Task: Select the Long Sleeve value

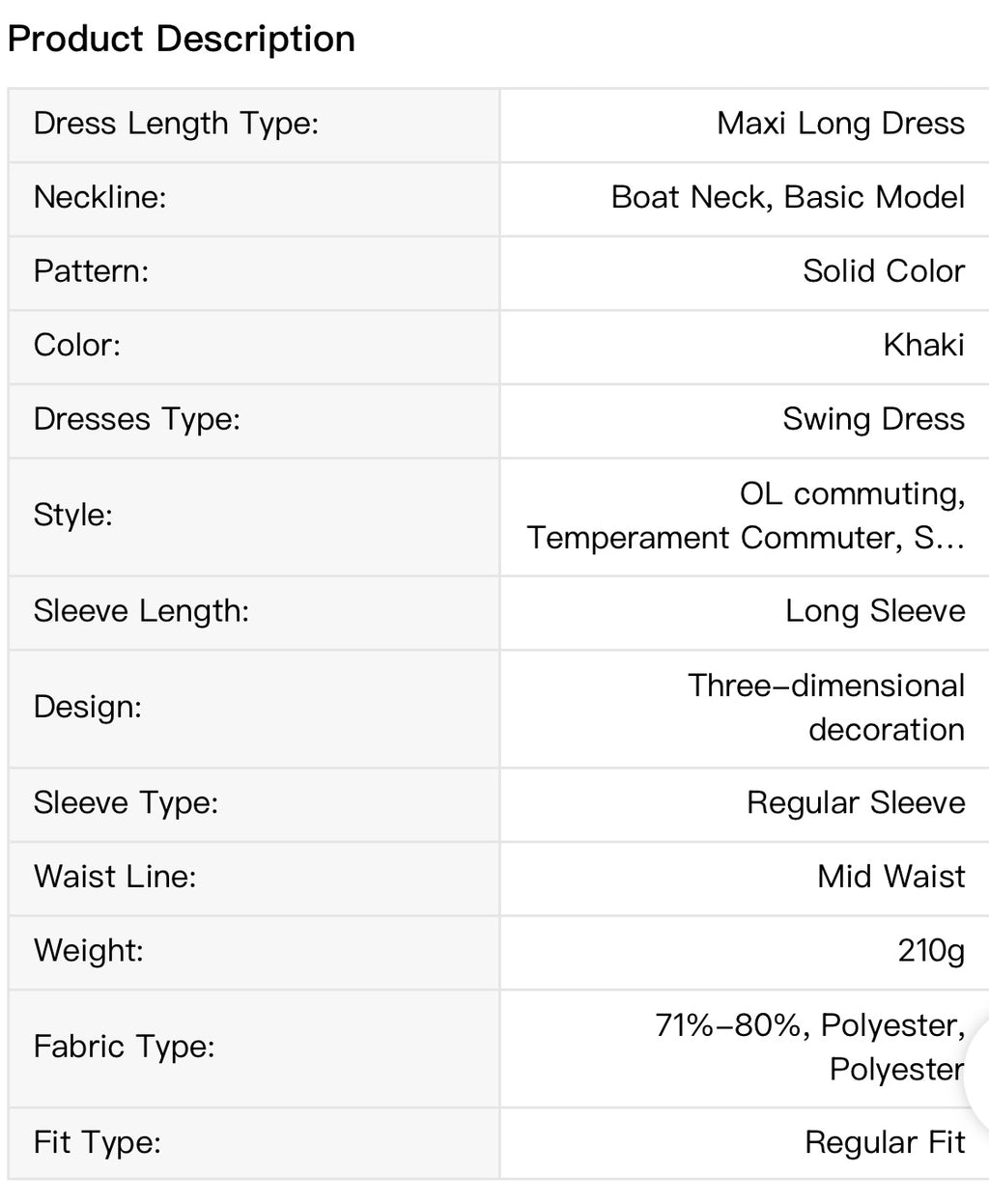Action: [x=875, y=611]
